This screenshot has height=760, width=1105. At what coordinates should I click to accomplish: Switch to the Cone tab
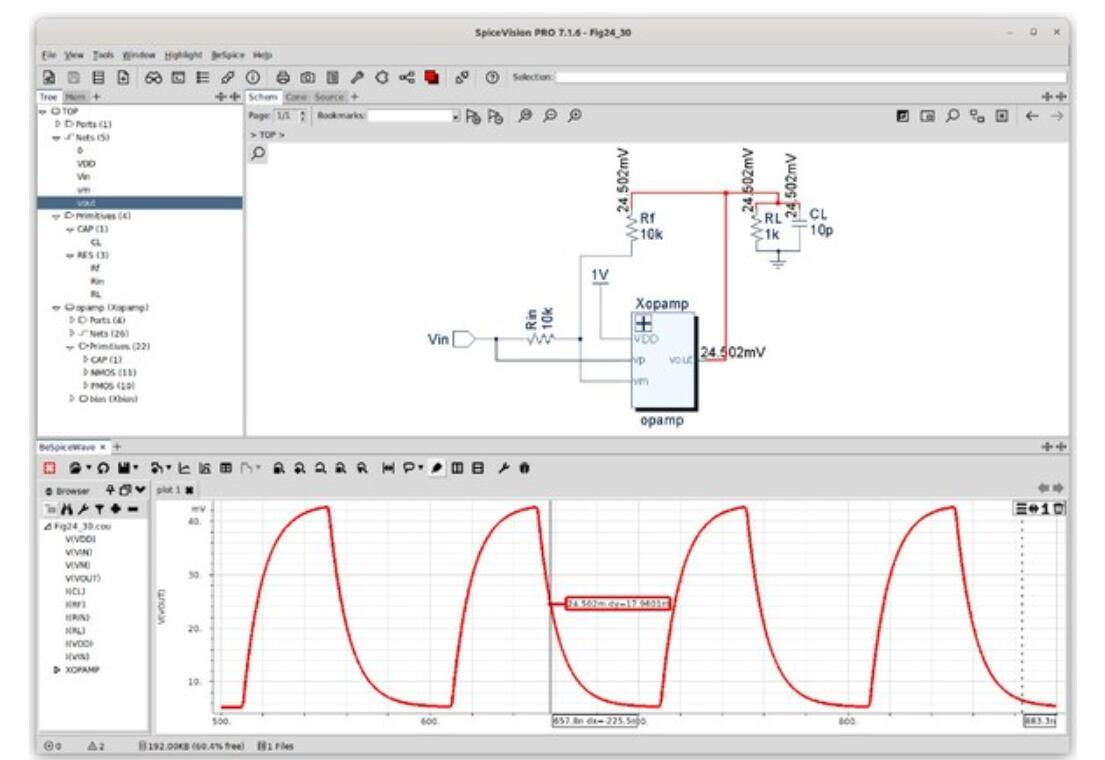[x=296, y=97]
